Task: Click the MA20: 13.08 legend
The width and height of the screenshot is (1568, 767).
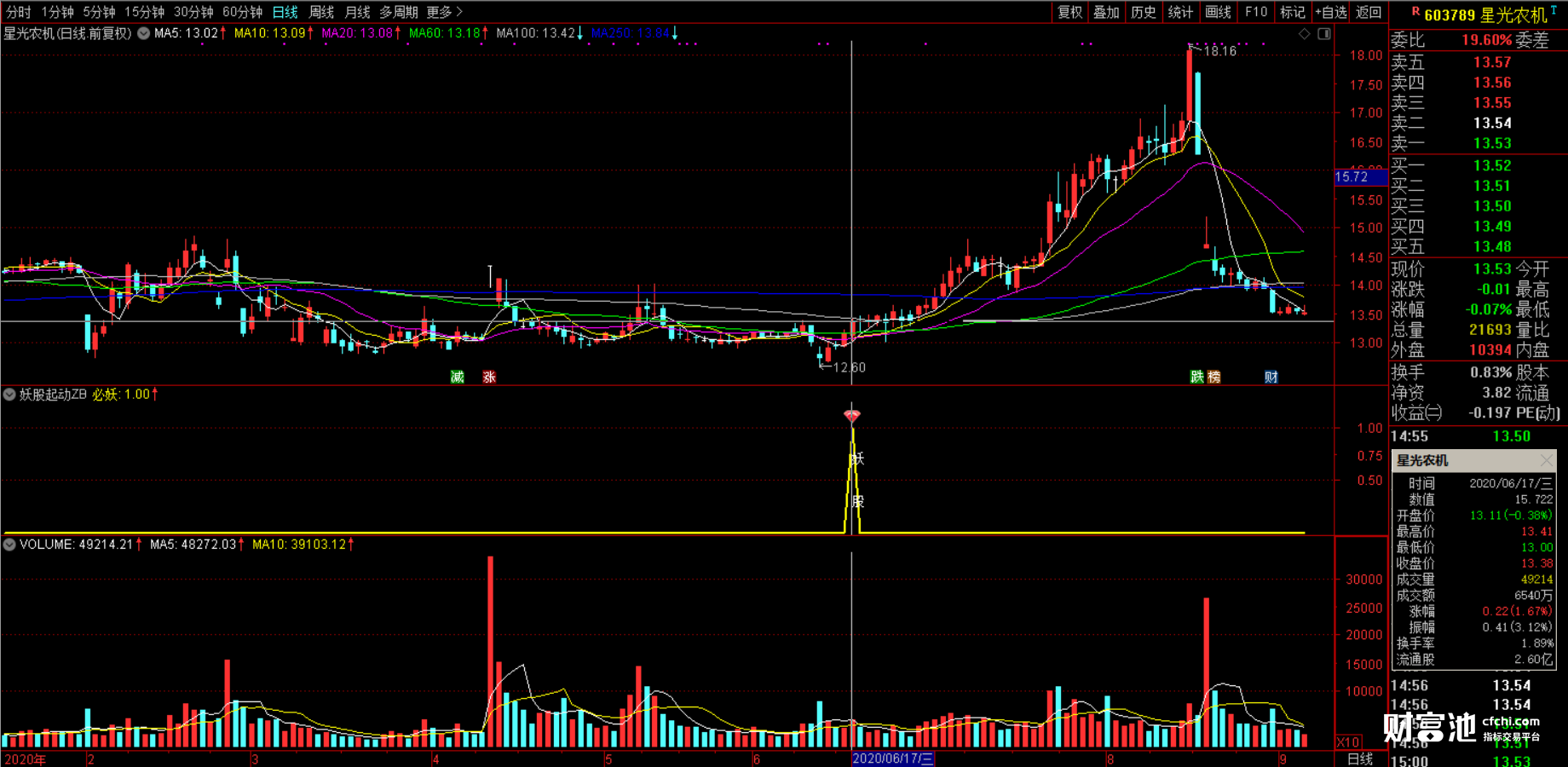Action: 361,33
